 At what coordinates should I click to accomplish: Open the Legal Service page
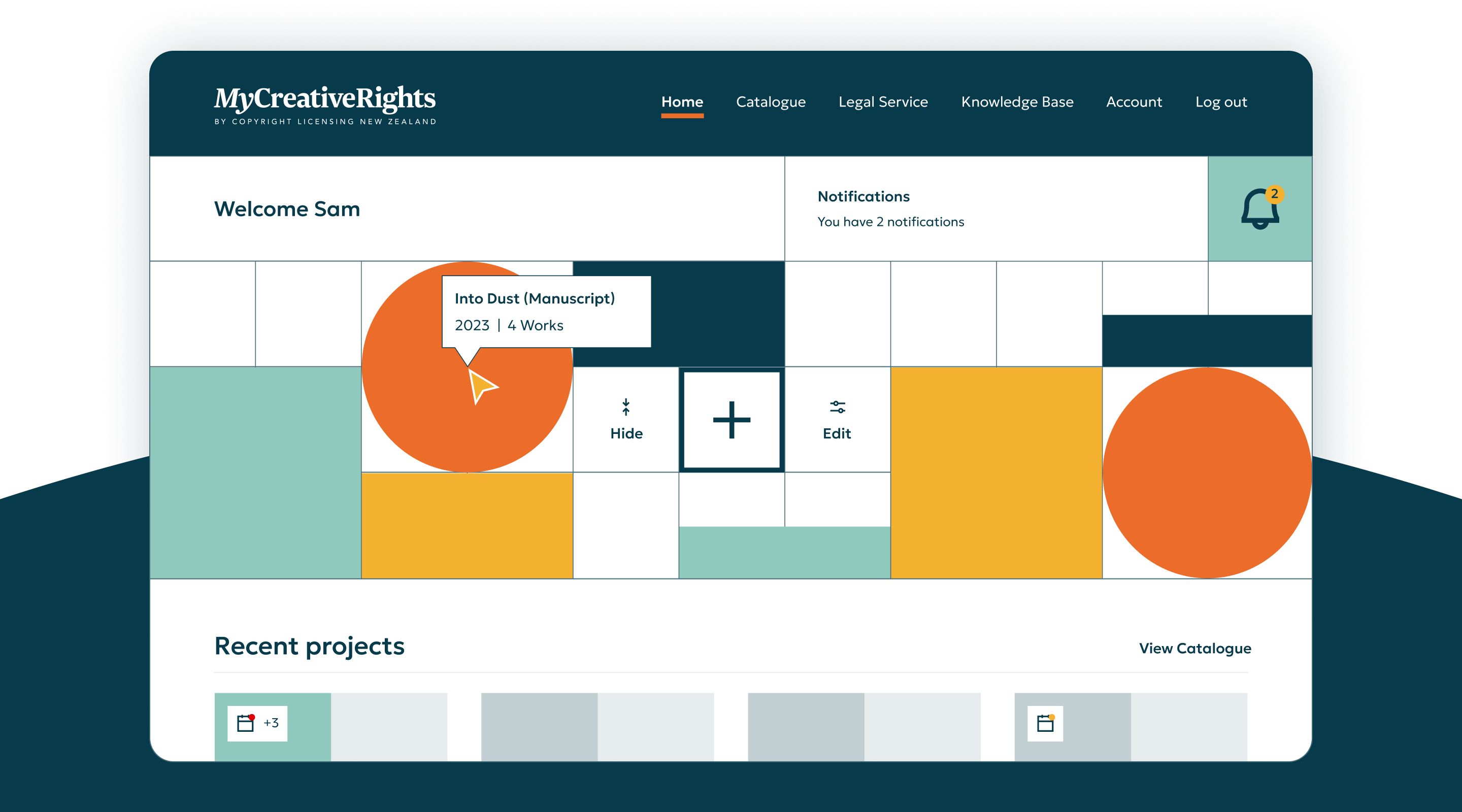pos(883,102)
